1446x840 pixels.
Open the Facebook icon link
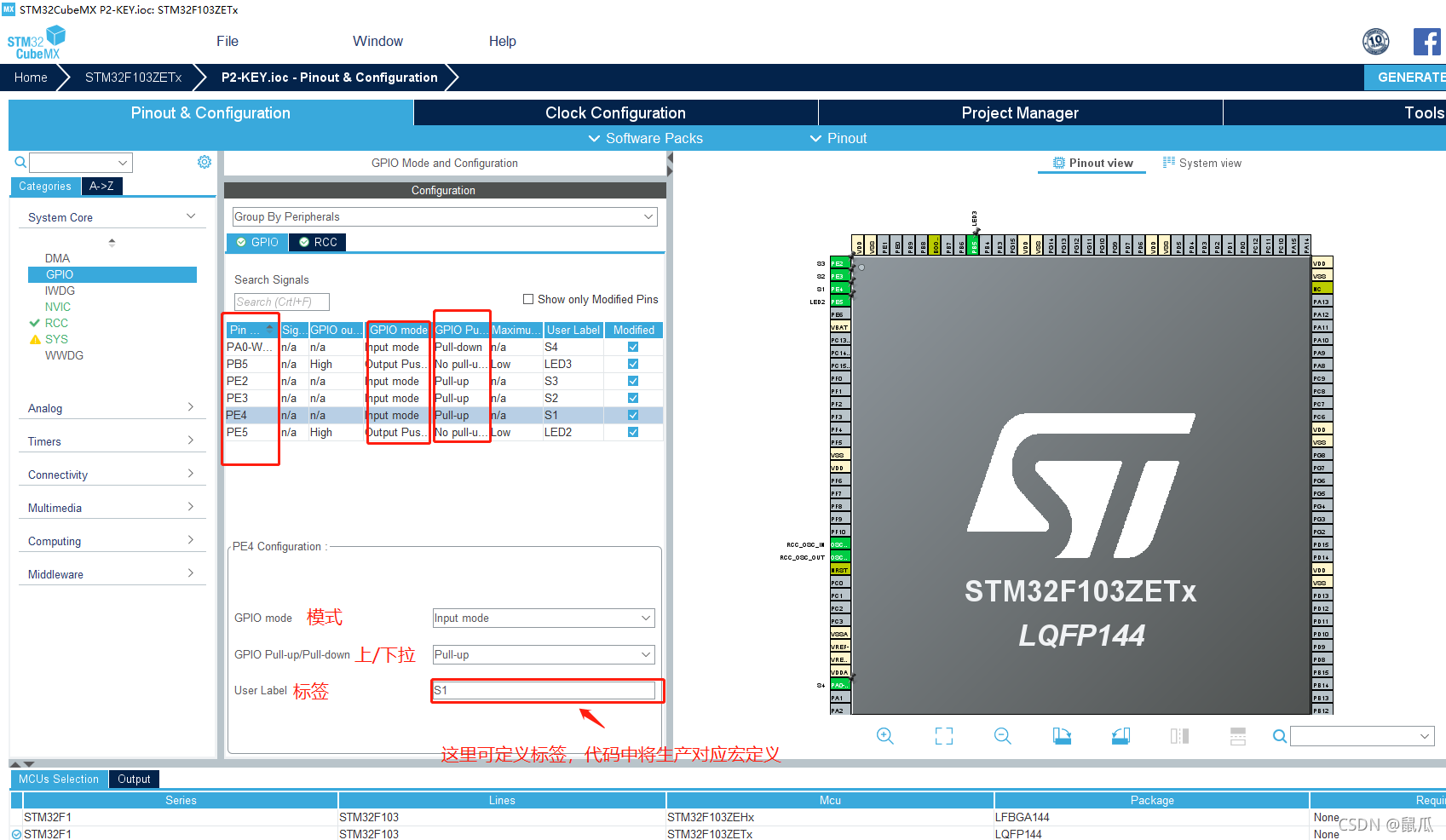click(1427, 41)
